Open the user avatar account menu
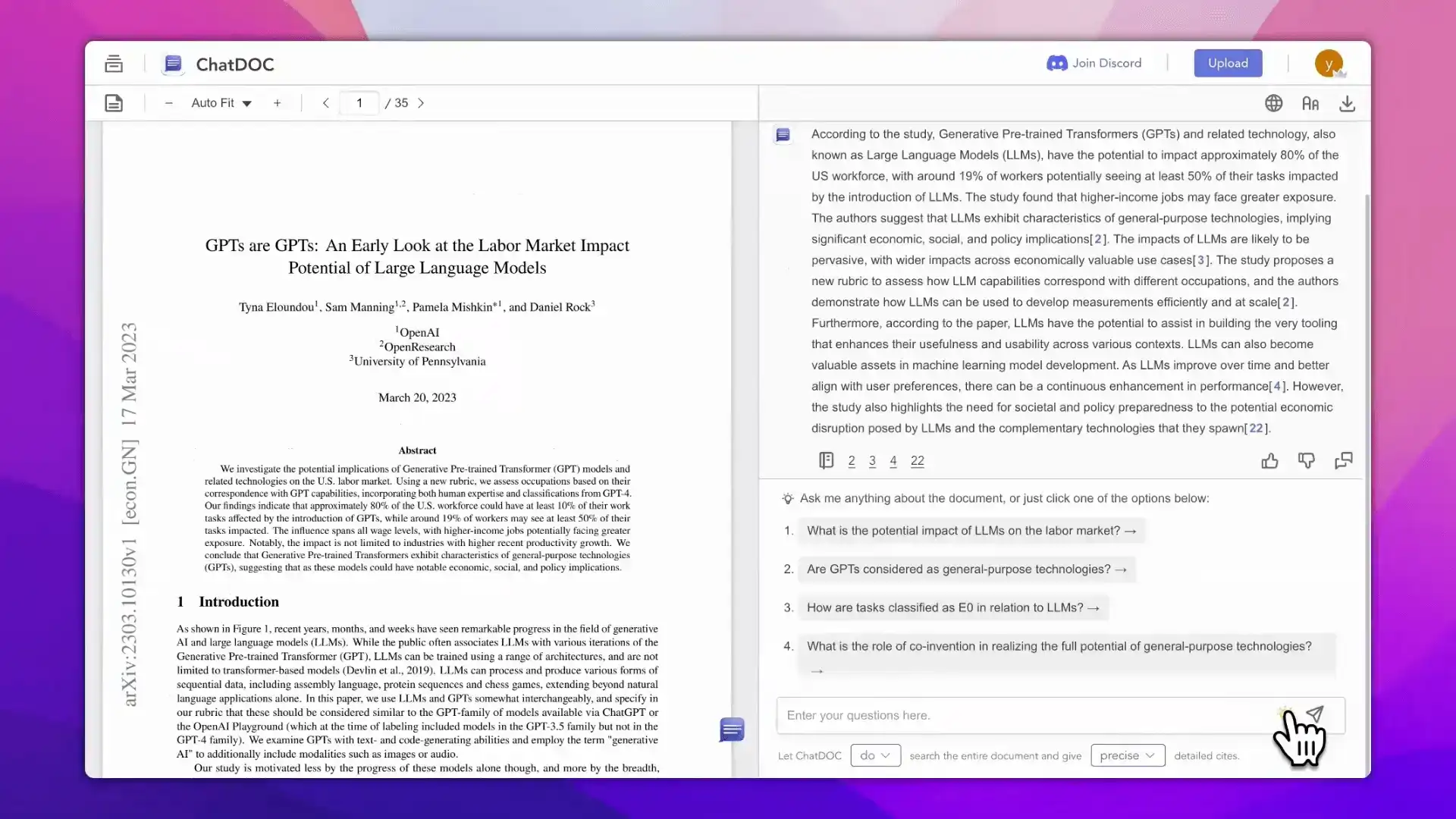The height and width of the screenshot is (819, 1456). [x=1329, y=63]
